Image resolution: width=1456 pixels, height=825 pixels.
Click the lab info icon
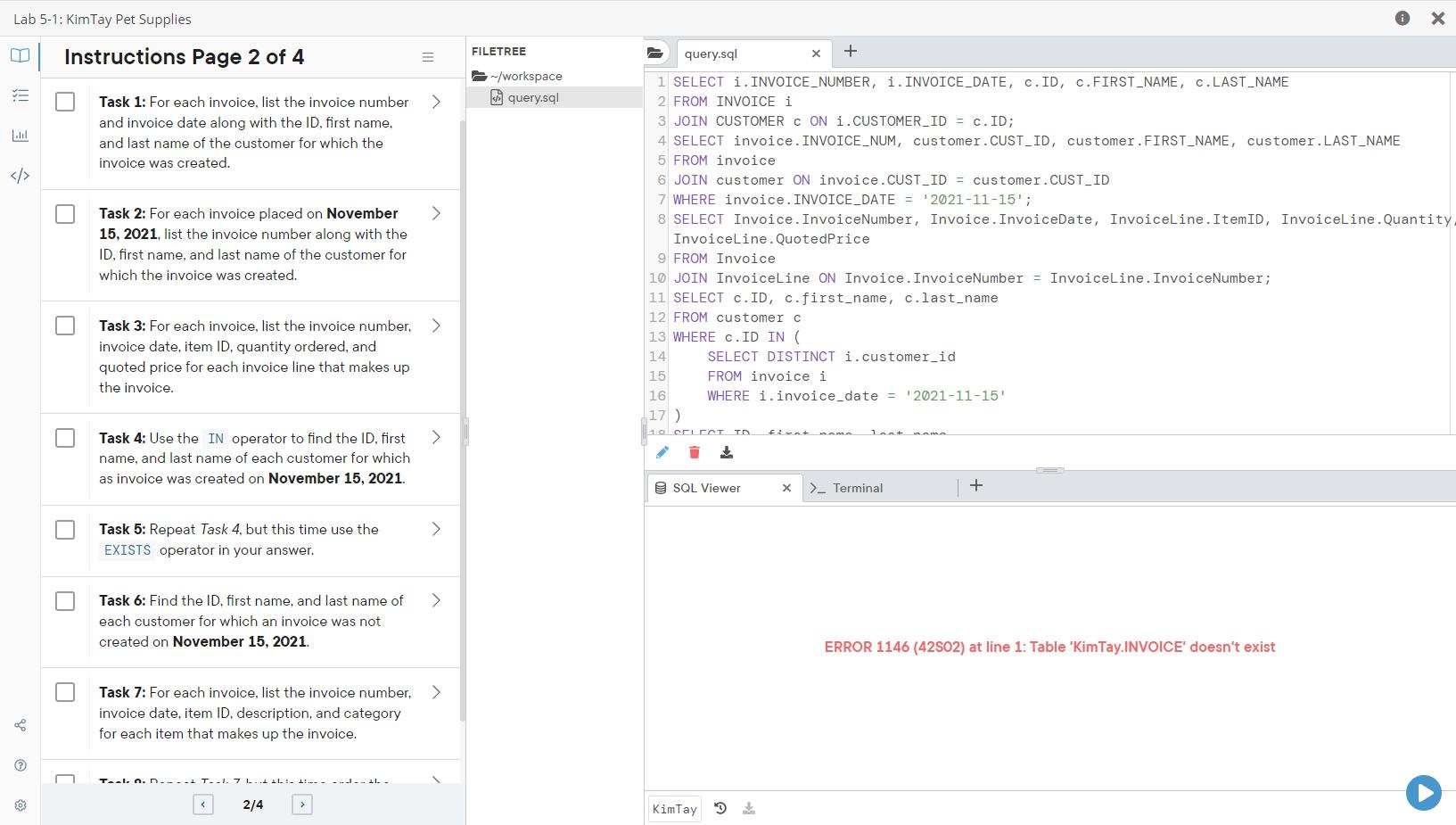(1403, 18)
